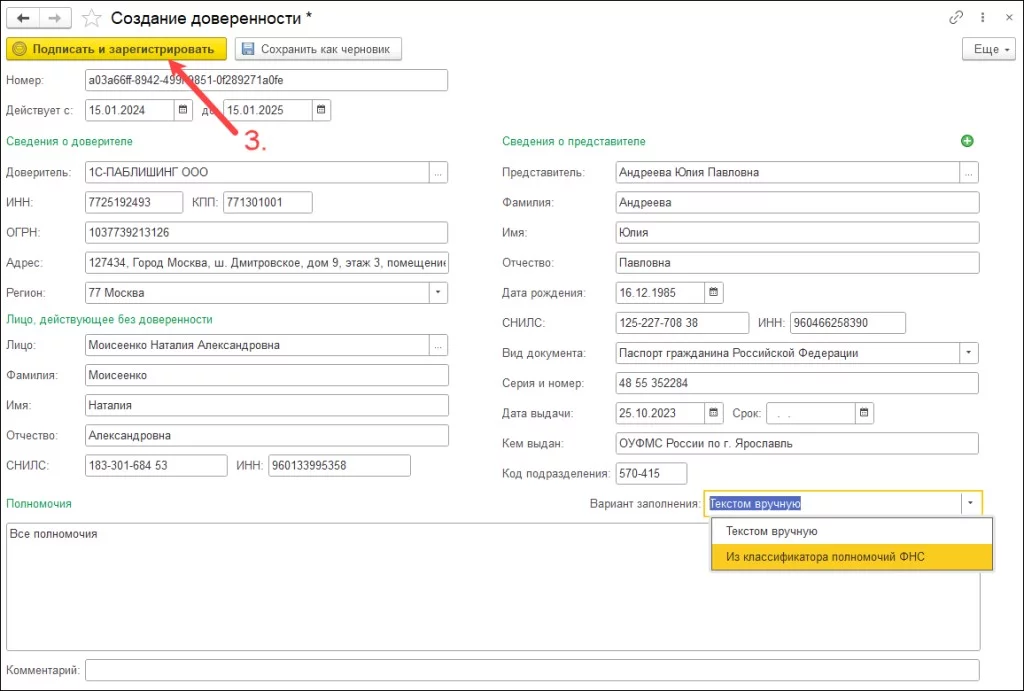This screenshot has width=1024, height=691.
Task: Click the back navigation arrow
Action: pos(24,18)
